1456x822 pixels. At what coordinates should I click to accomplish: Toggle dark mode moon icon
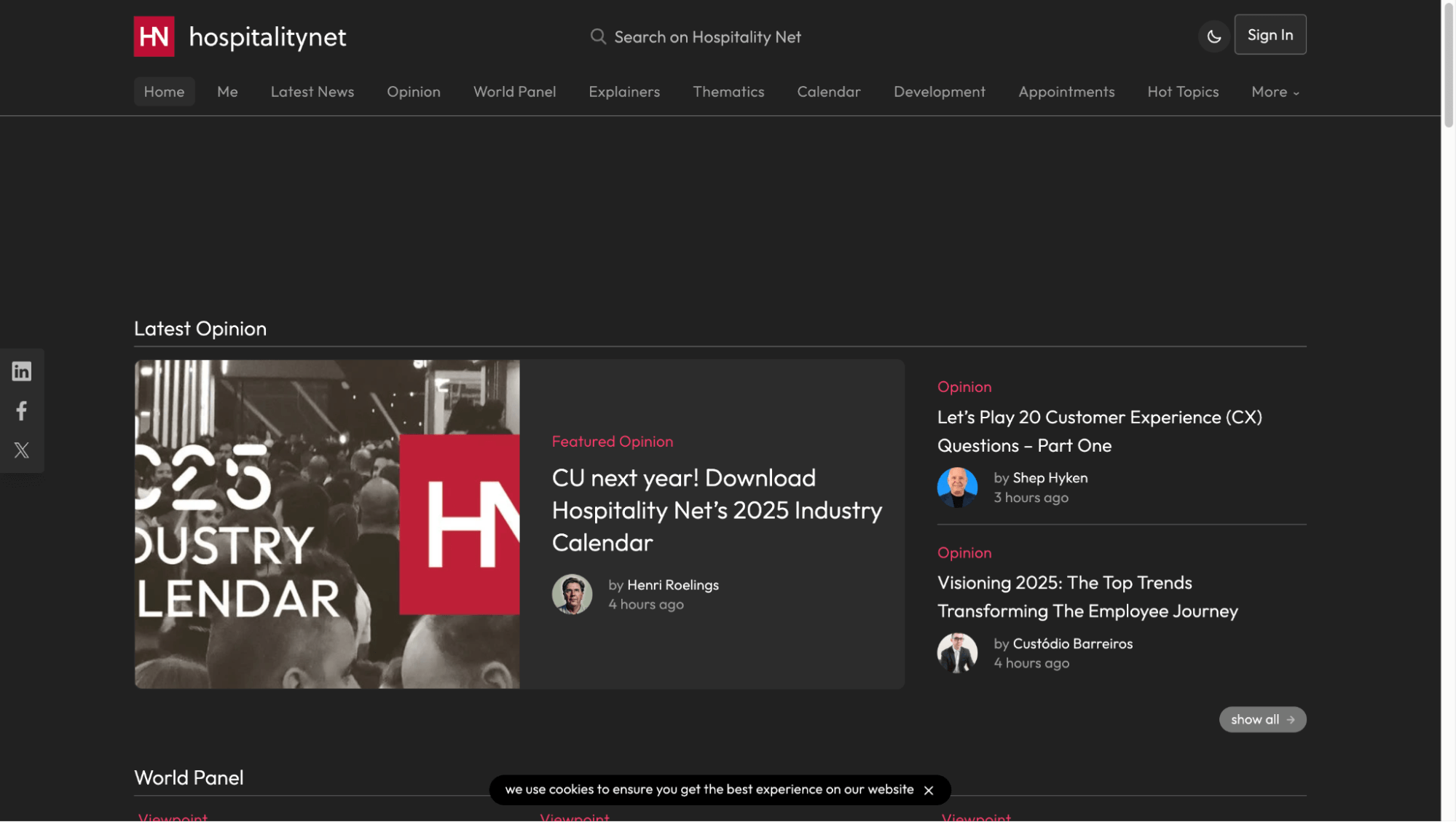[1213, 36]
